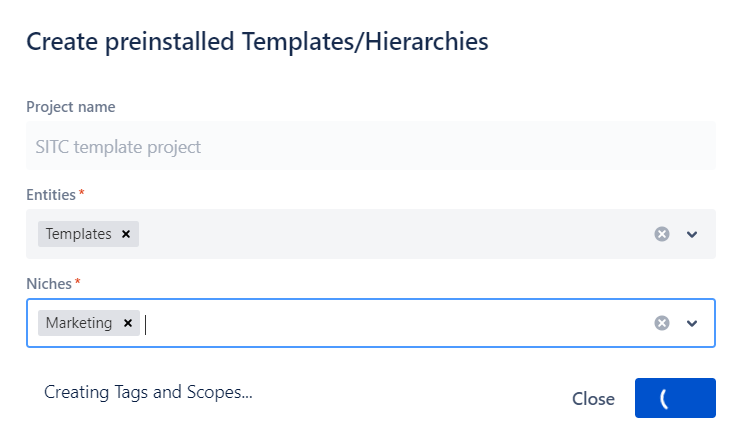
Task: Select the Templates tag label
Action: 79,234
